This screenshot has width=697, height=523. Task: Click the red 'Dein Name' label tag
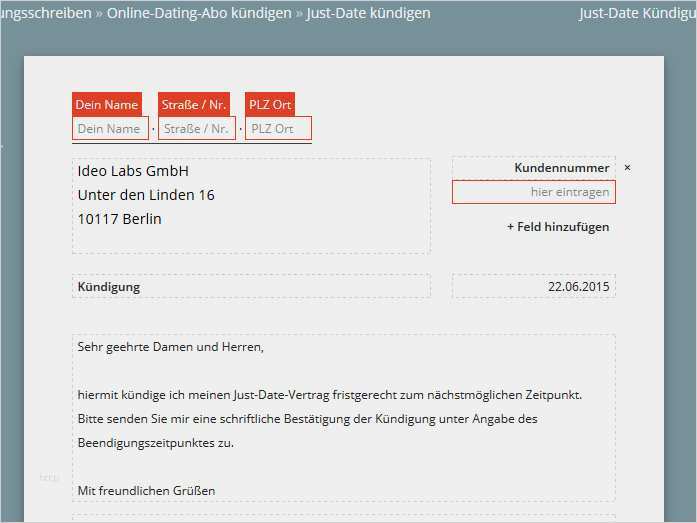point(107,105)
